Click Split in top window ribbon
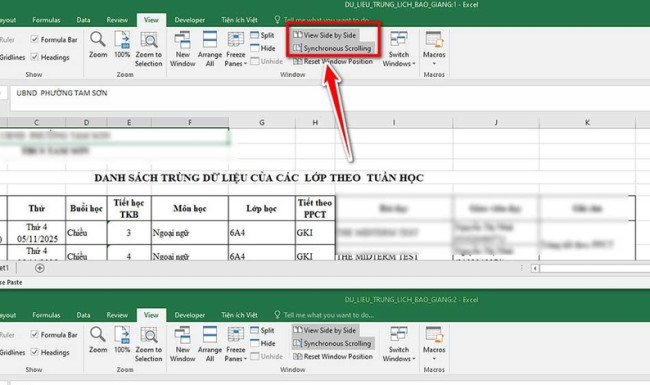Viewport: 650px width, 385px height. point(262,35)
